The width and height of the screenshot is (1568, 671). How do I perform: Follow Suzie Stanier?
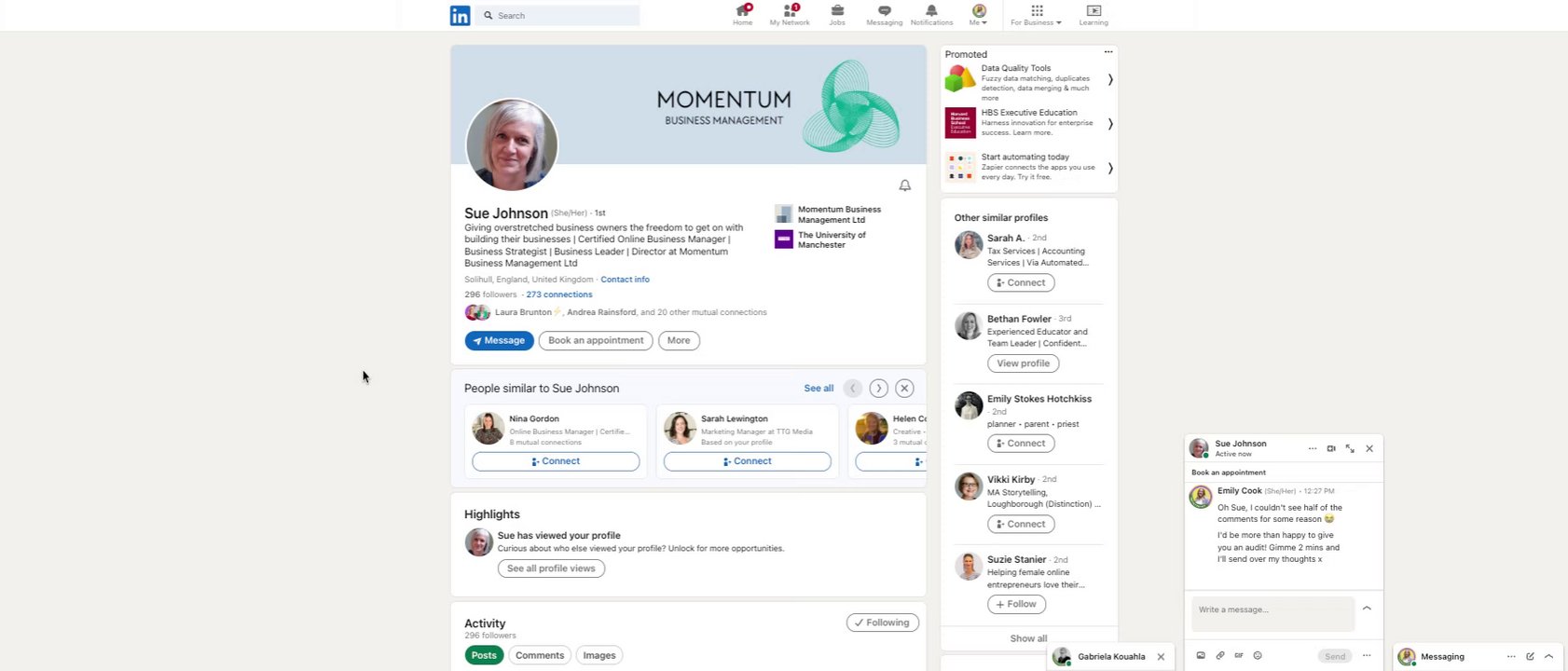pyautogui.click(x=1016, y=604)
